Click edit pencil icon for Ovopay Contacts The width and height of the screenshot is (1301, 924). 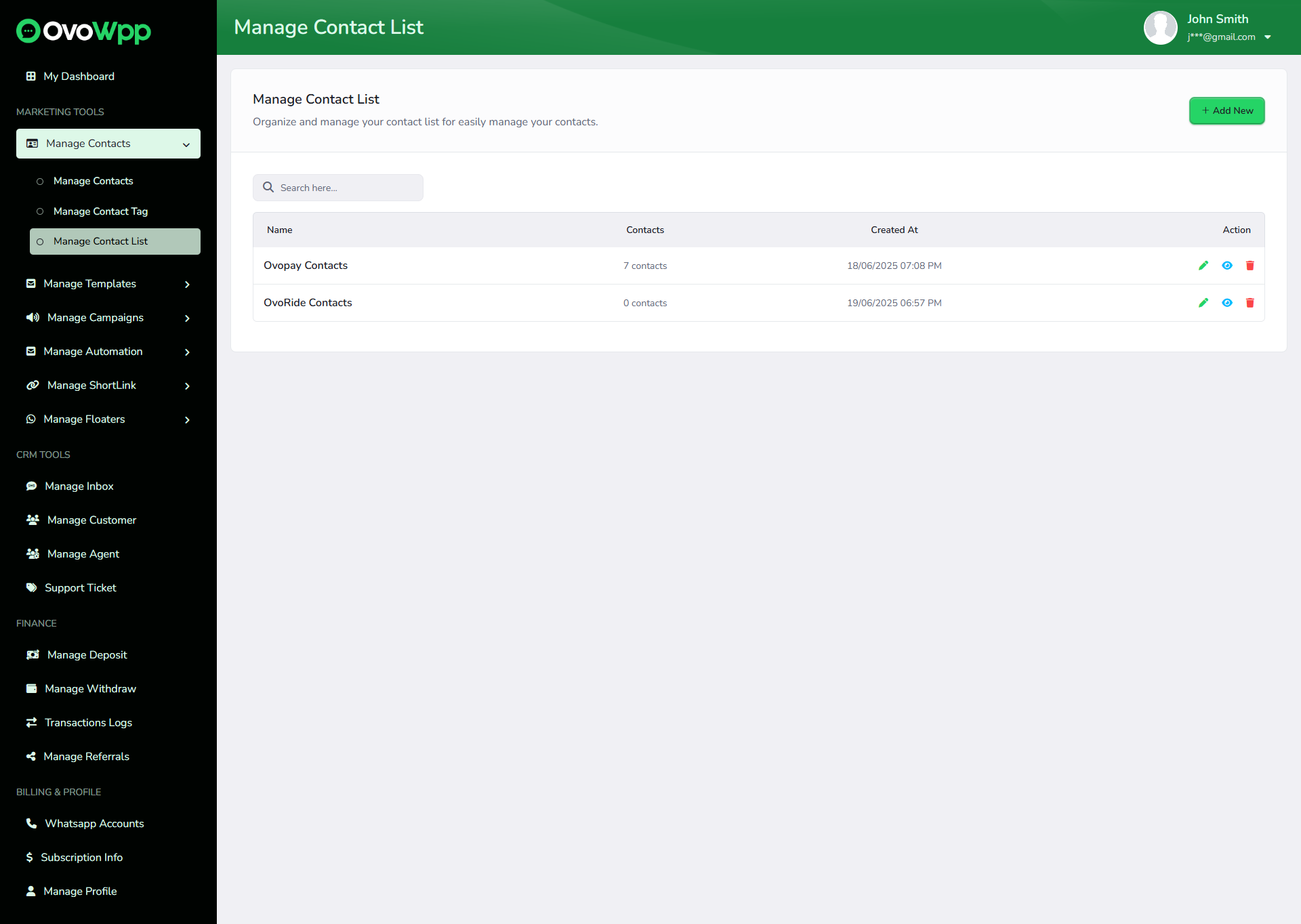(x=1203, y=266)
